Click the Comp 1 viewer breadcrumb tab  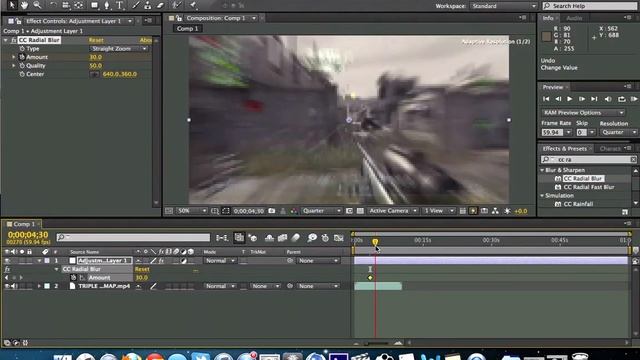coord(188,29)
